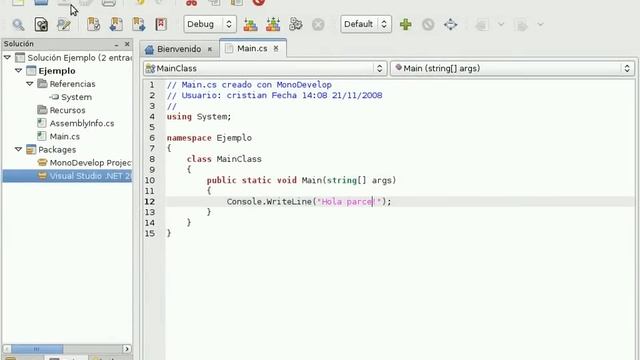This screenshot has height=360, width=640.
Task: Open the navigate forward history arrow
Action: coord(540,24)
